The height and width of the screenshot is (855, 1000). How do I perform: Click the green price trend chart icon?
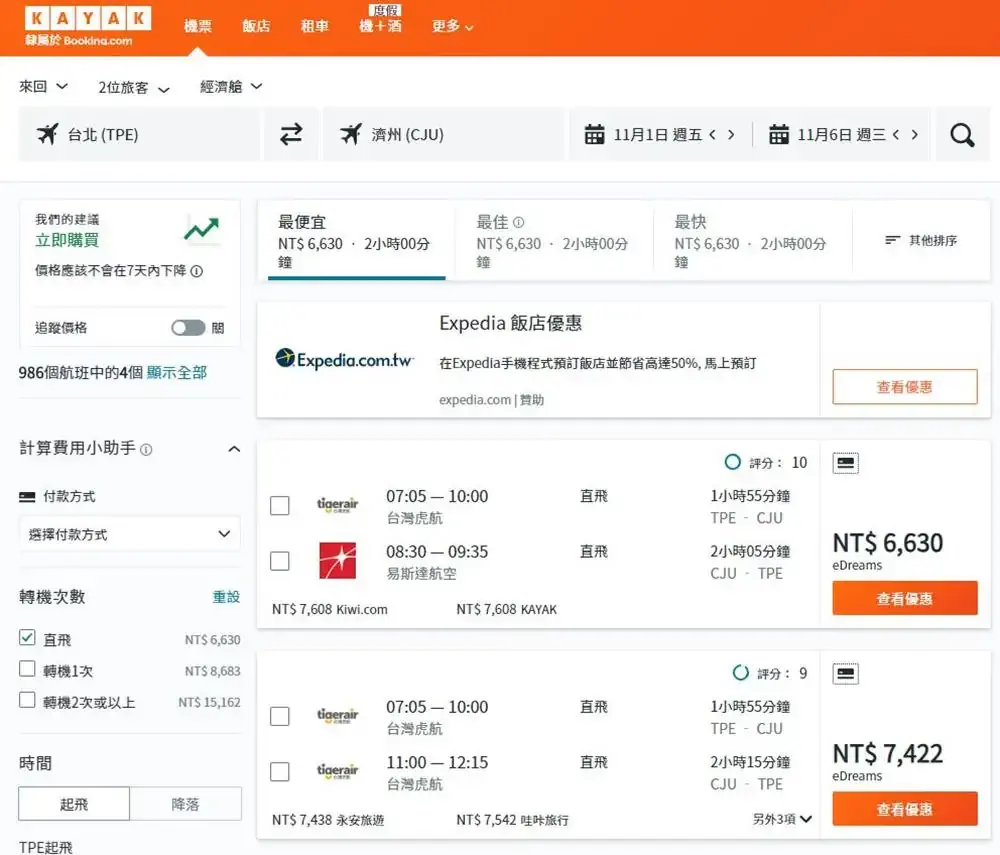[202, 229]
